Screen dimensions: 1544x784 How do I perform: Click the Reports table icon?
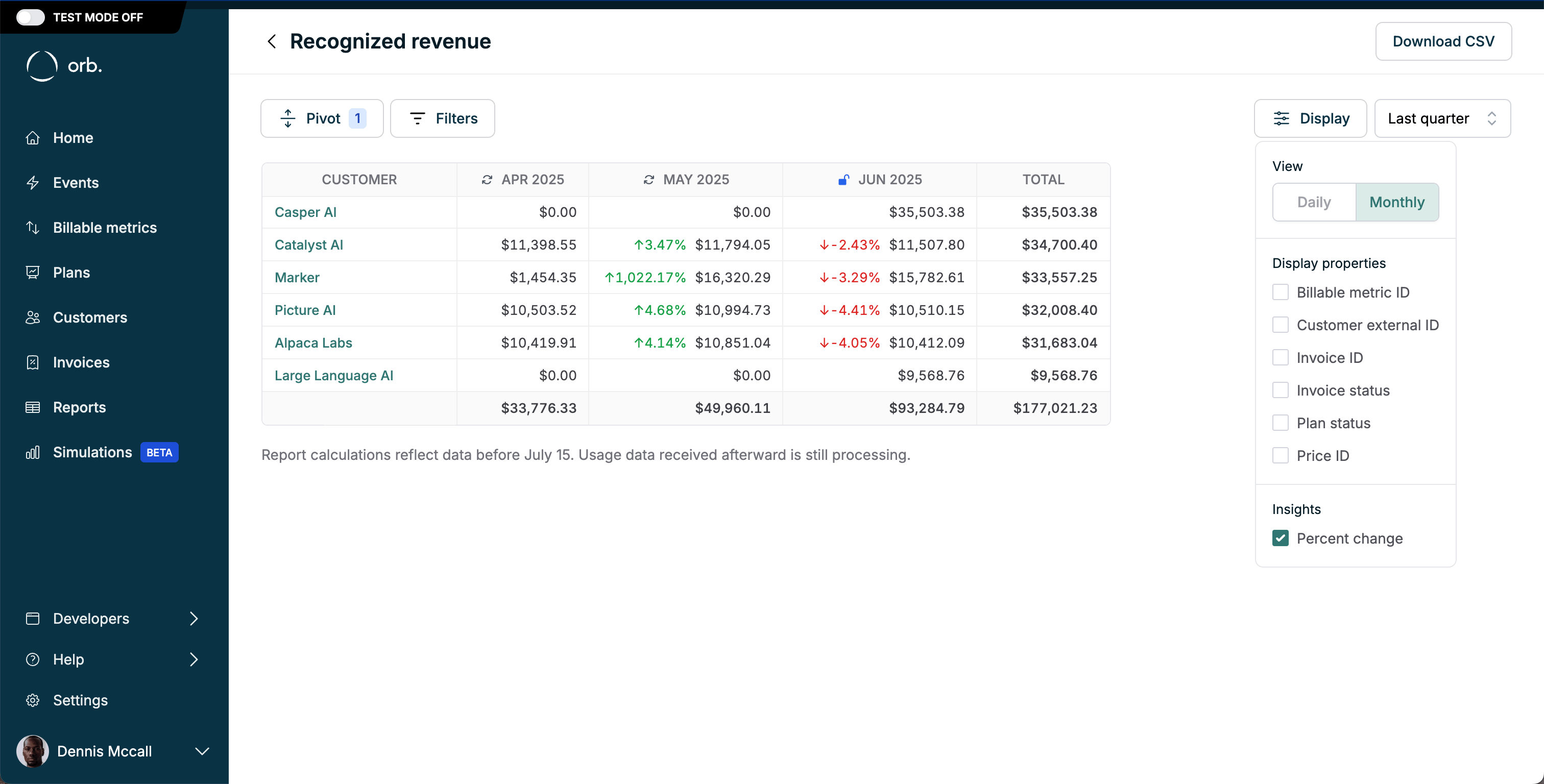(x=33, y=408)
